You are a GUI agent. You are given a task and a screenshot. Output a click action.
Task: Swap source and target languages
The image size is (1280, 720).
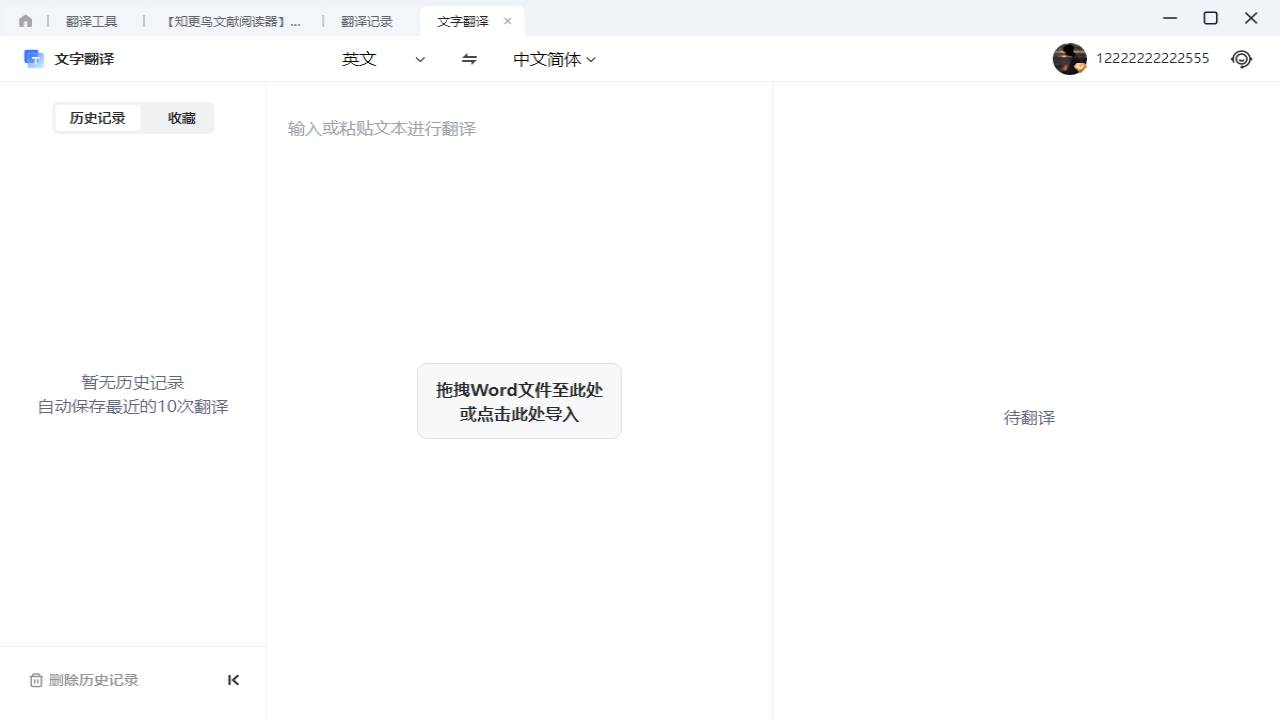468,59
